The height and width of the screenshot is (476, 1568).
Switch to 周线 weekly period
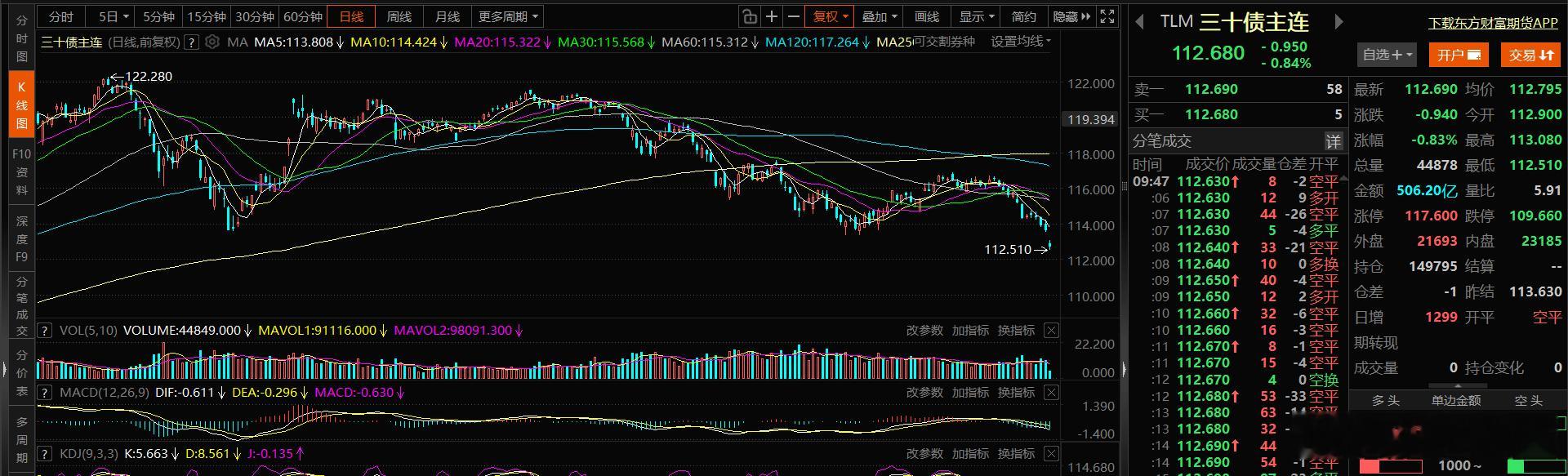pos(399,16)
